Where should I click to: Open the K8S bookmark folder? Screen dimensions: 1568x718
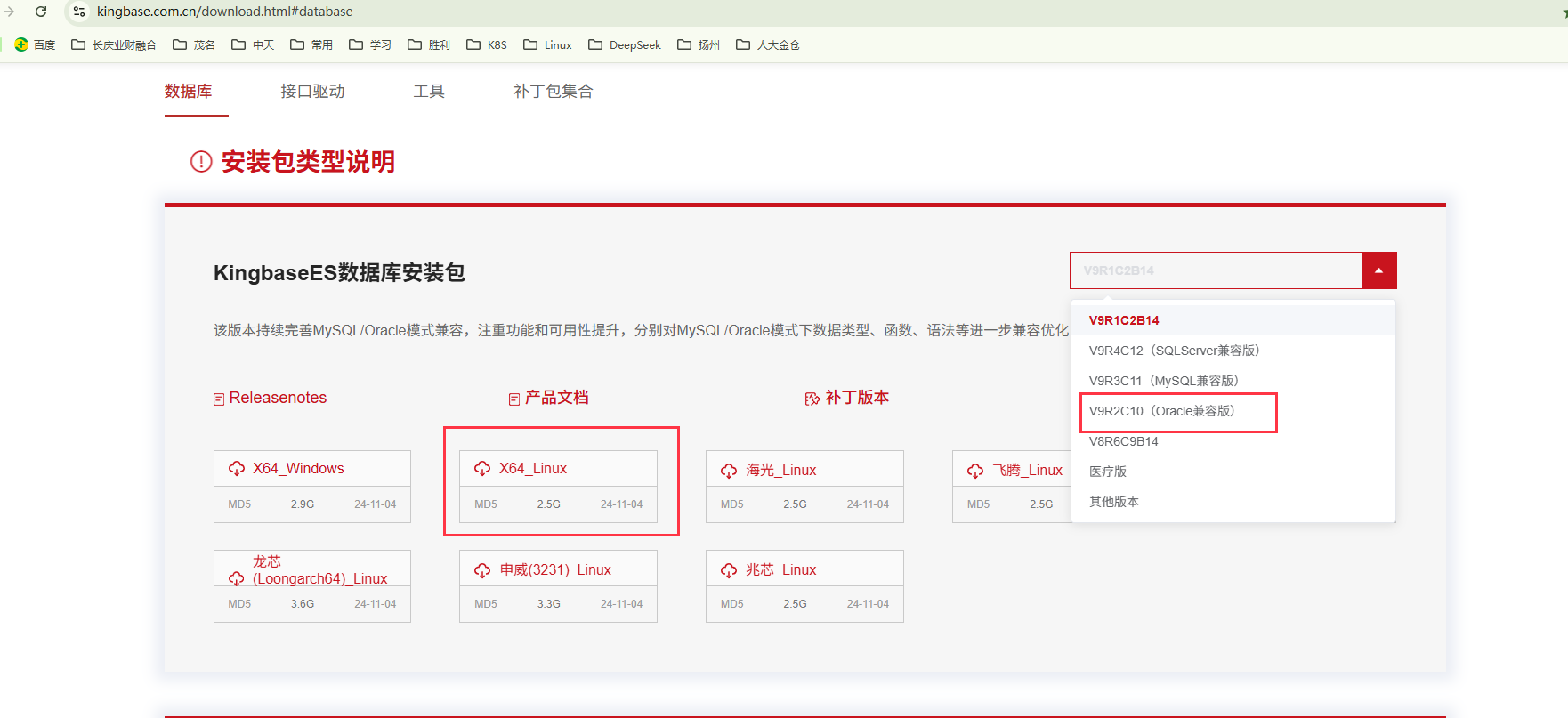(x=486, y=44)
